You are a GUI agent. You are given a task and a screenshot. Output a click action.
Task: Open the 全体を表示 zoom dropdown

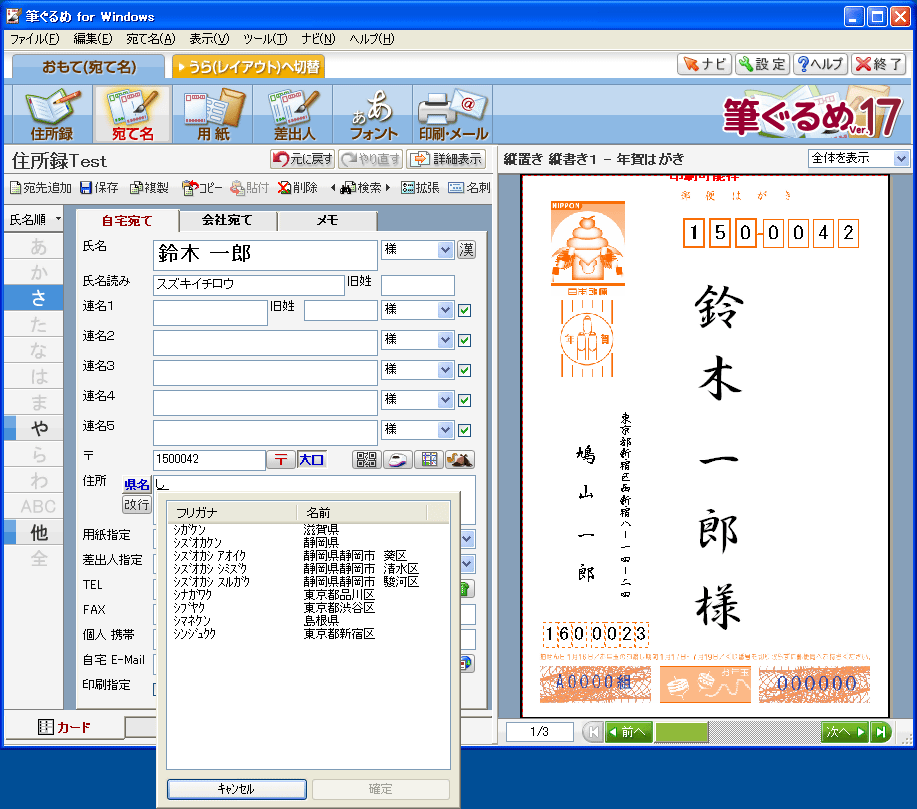click(x=901, y=158)
